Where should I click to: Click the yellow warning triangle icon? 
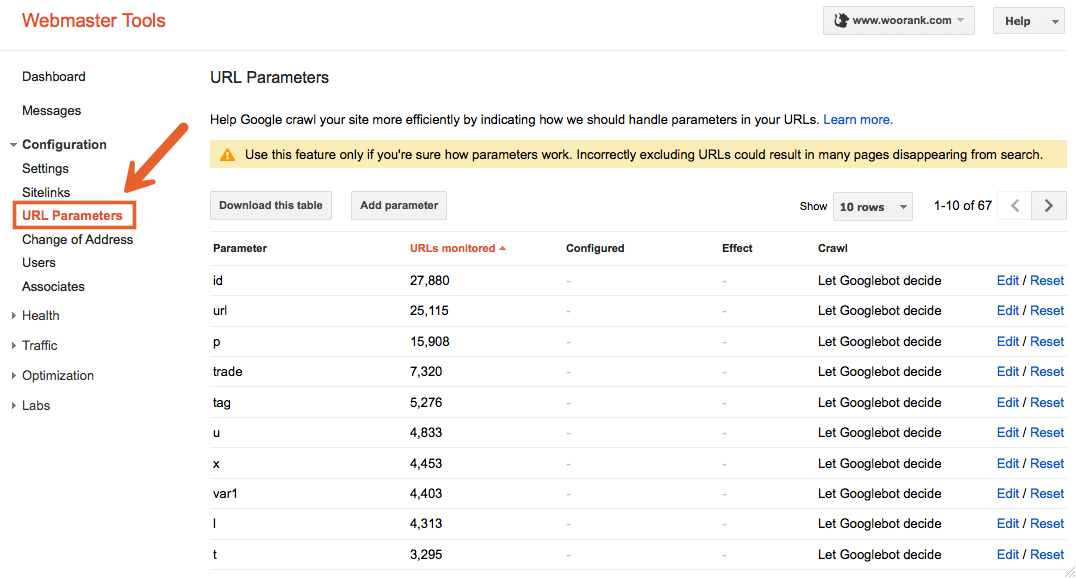(x=227, y=155)
